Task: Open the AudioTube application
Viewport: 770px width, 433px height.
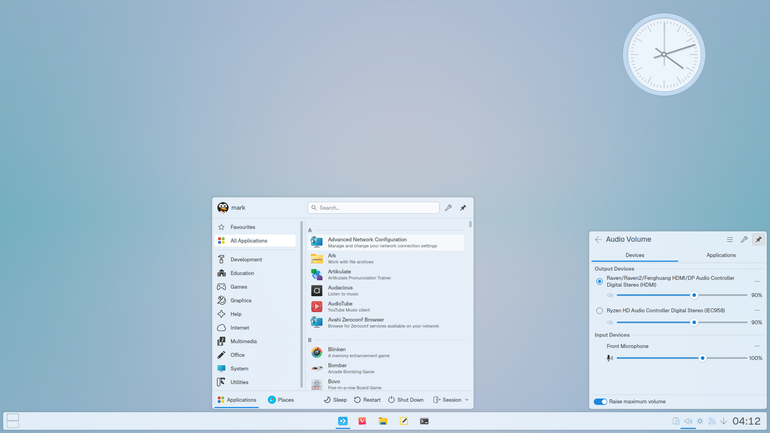Action: point(386,306)
